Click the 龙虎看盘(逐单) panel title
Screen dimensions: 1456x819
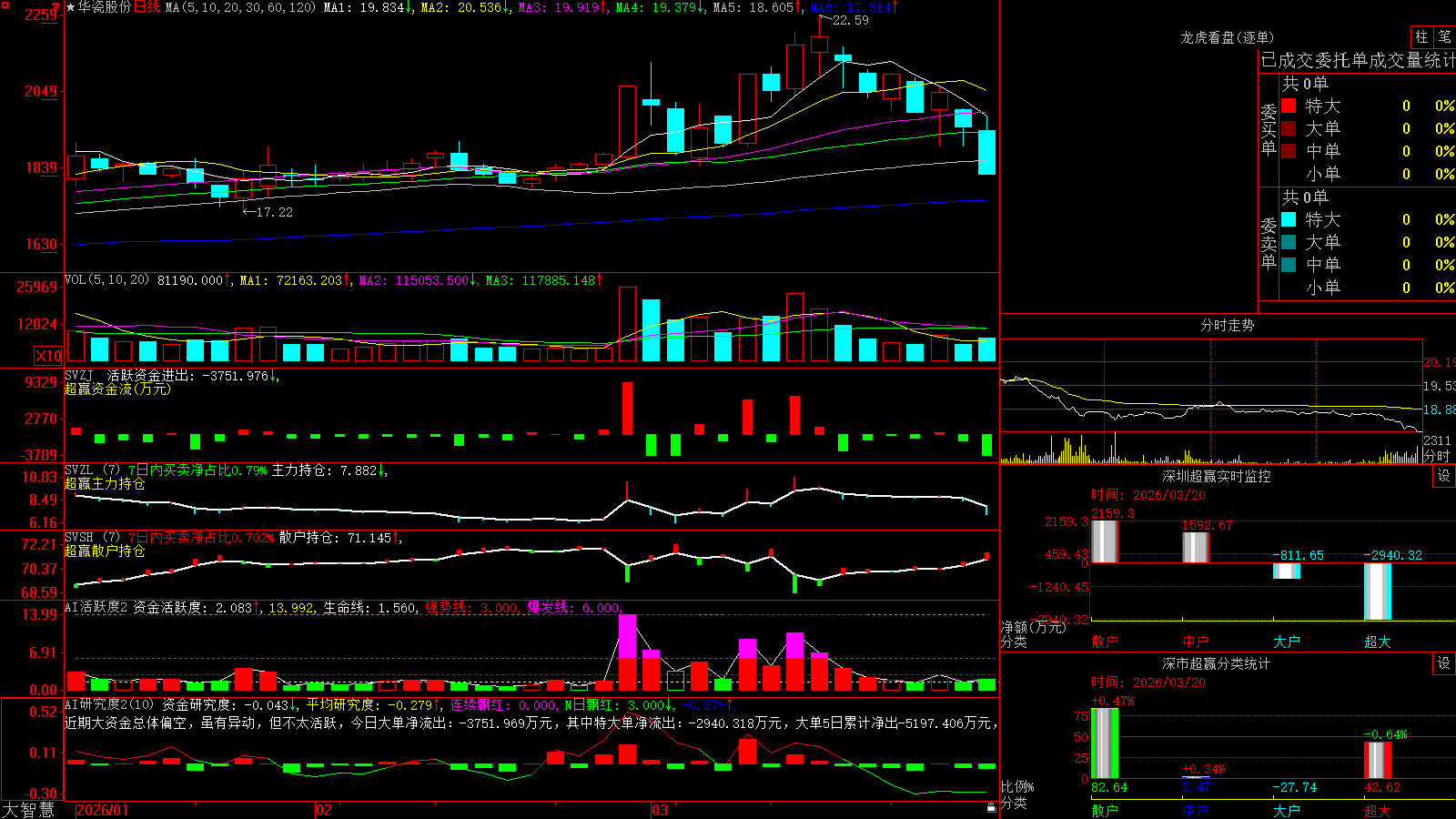(x=1228, y=37)
